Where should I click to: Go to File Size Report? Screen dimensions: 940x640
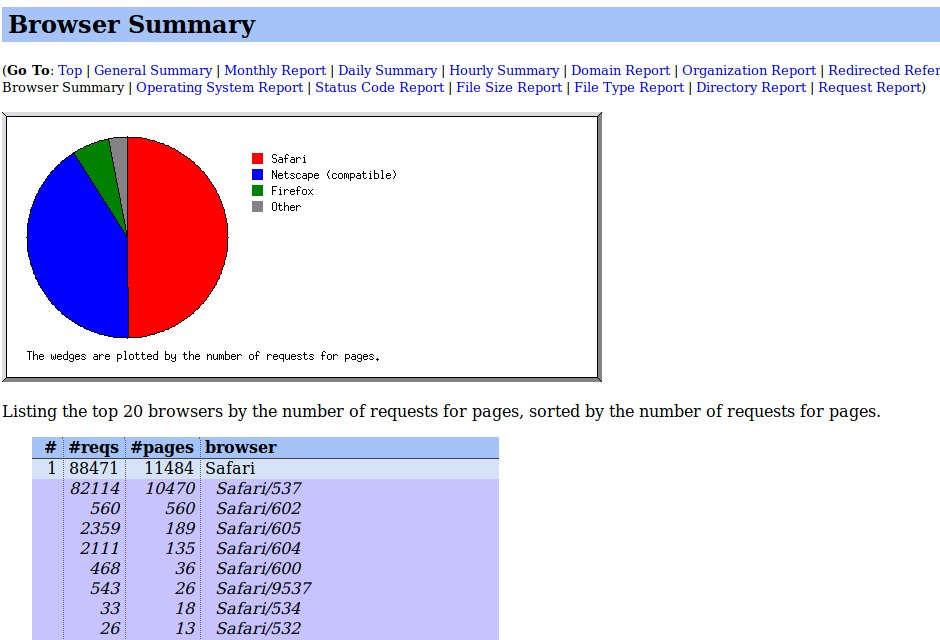tap(509, 87)
